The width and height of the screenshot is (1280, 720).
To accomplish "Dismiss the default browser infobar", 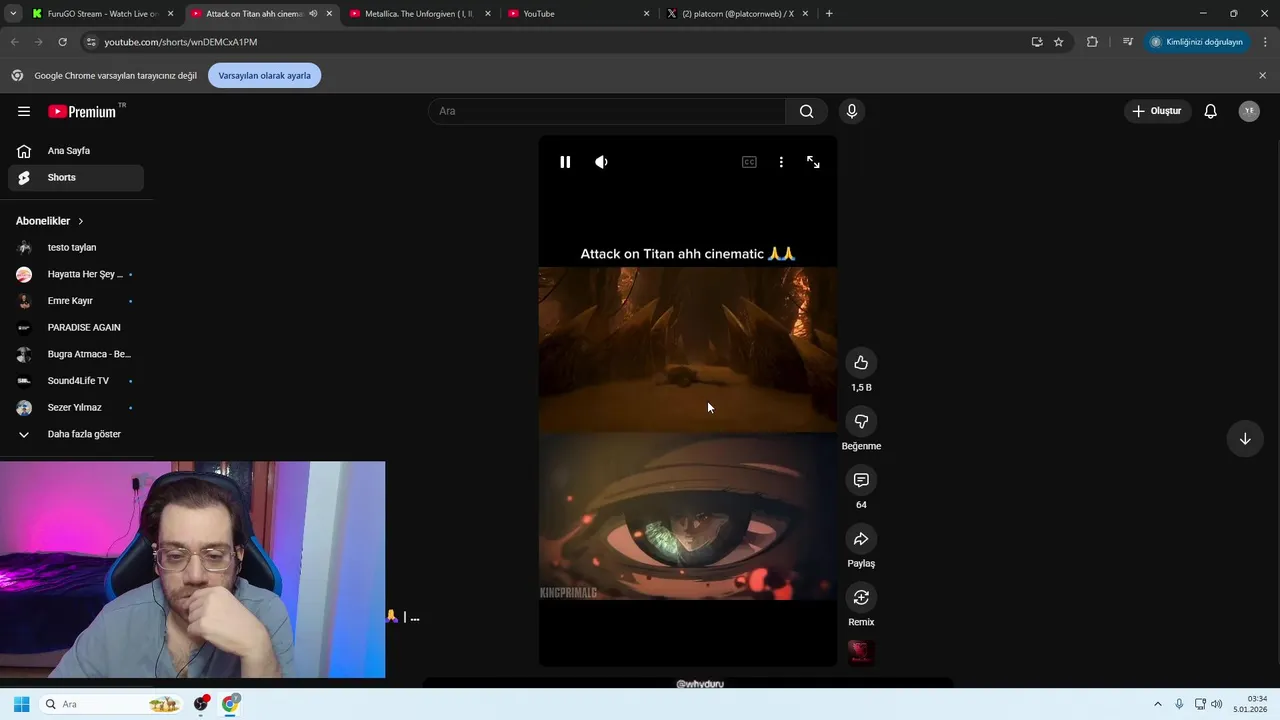I will click(1262, 75).
